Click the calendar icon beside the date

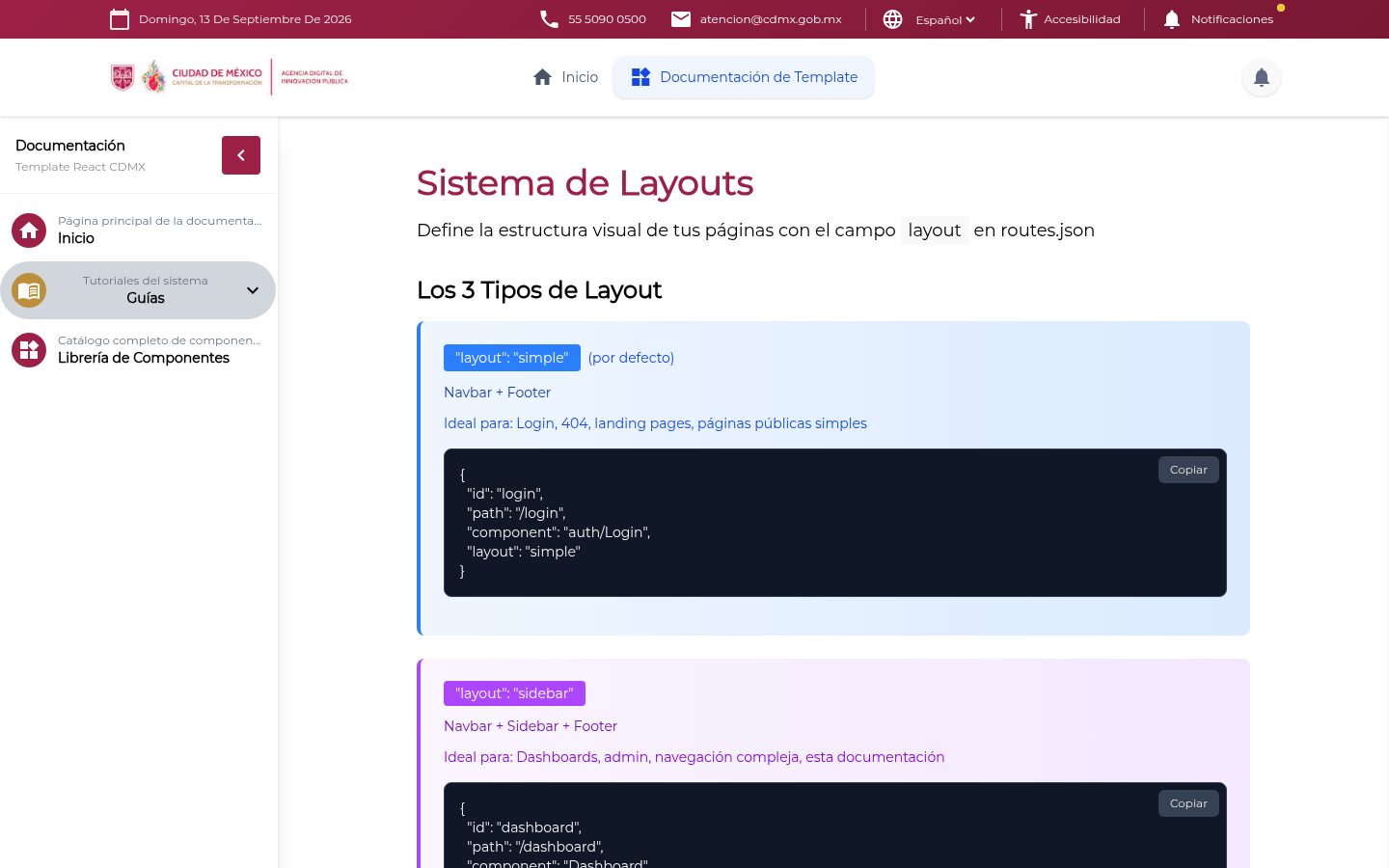click(120, 19)
